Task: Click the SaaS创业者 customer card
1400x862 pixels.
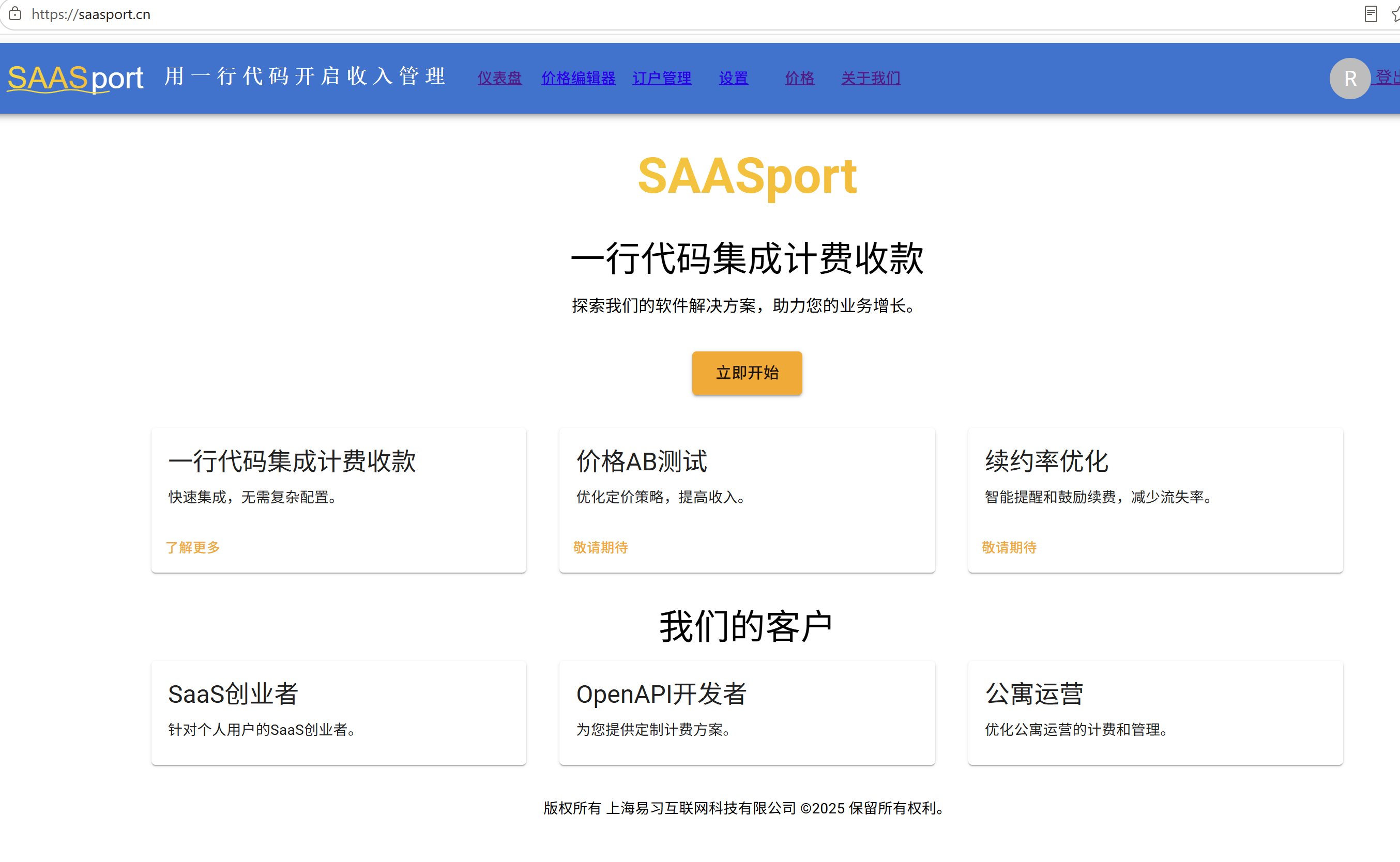Action: [339, 713]
